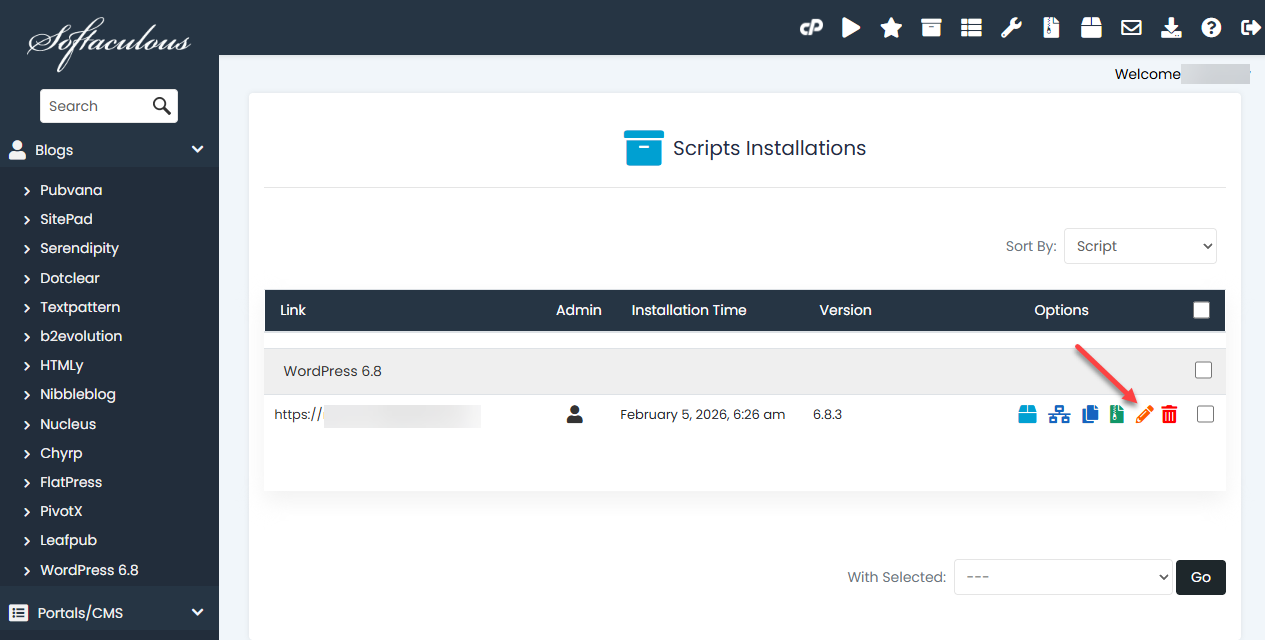Click the blue network staging icon
The image size is (1265, 640).
click(1059, 414)
